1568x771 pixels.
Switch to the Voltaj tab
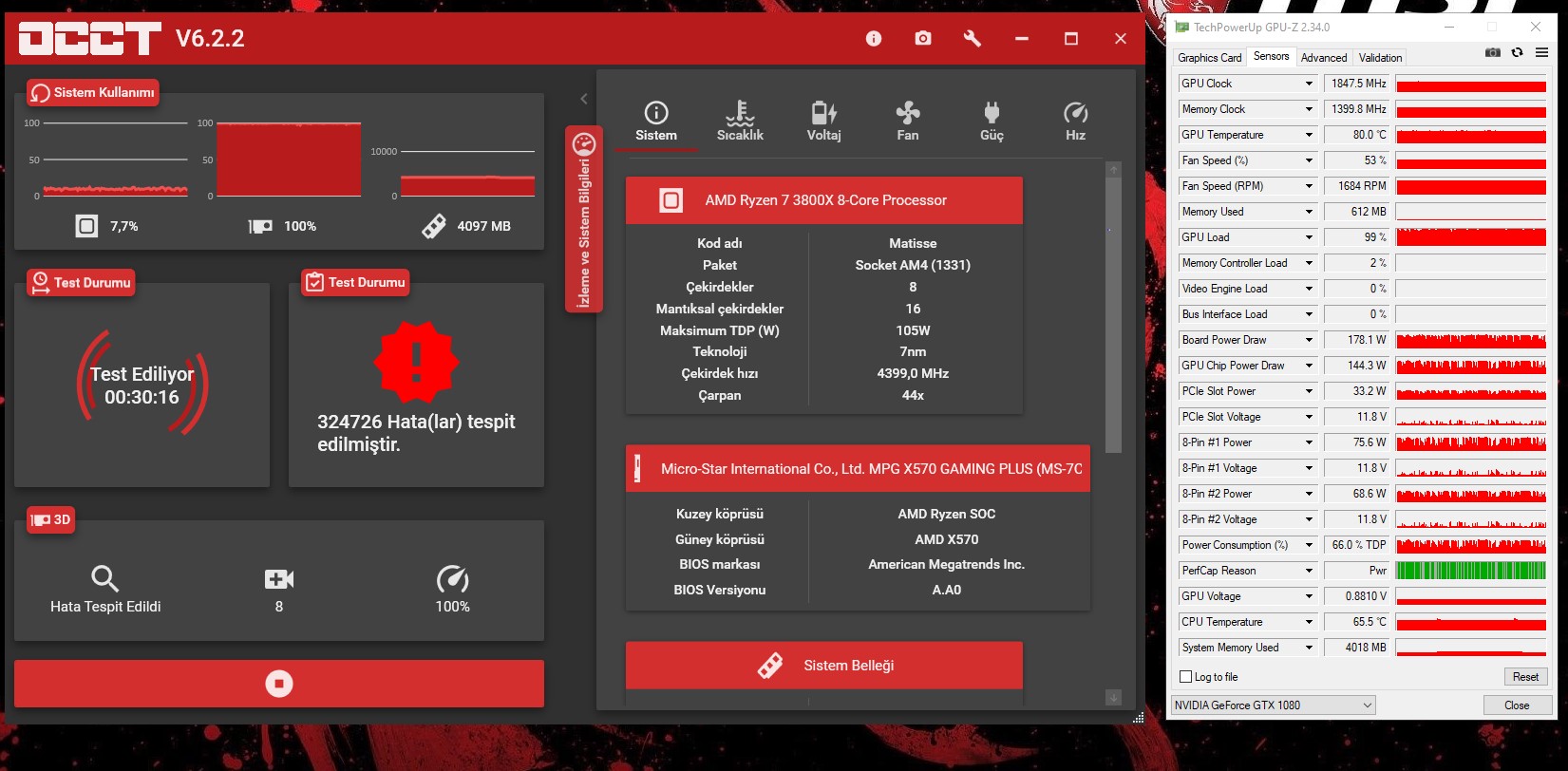click(x=823, y=122)
